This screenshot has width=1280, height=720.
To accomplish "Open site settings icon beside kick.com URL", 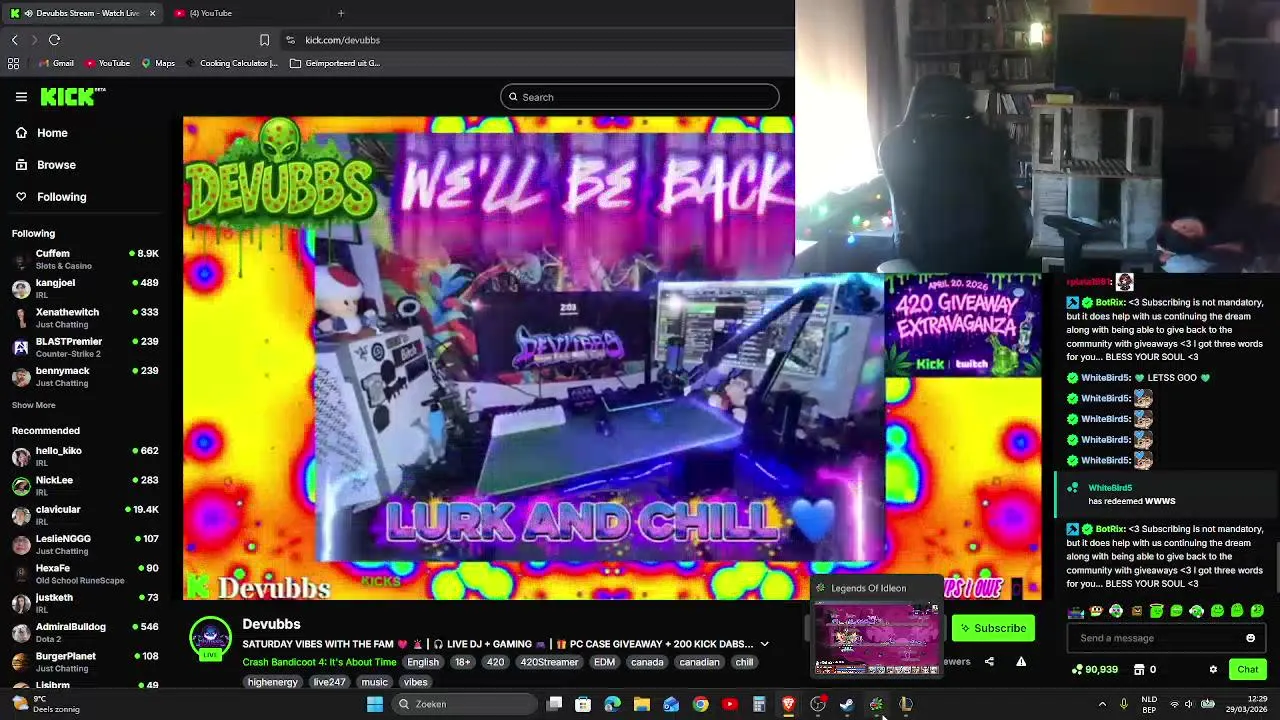I will [x=290, y=40].
